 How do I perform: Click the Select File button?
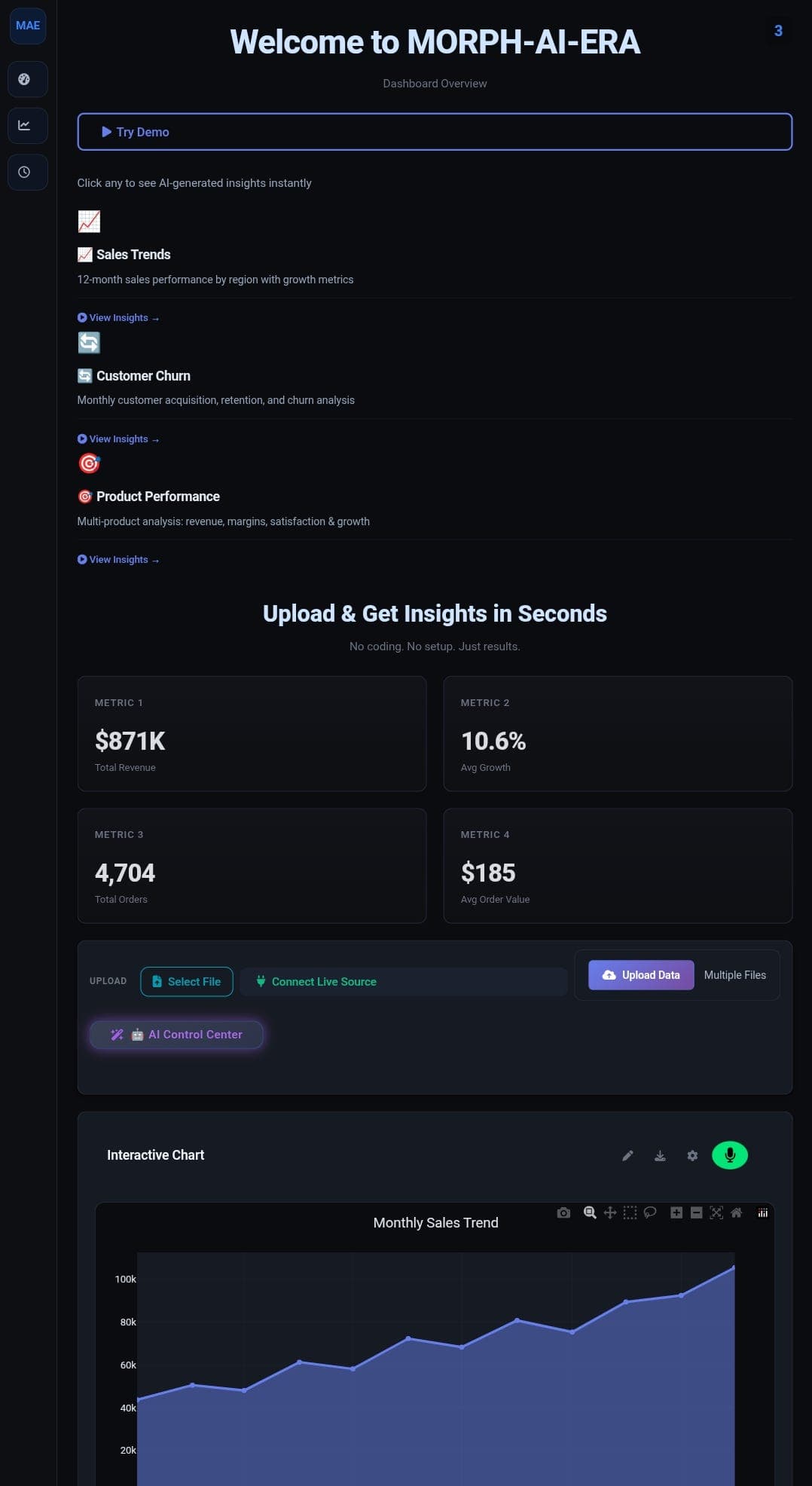(187, 981)
